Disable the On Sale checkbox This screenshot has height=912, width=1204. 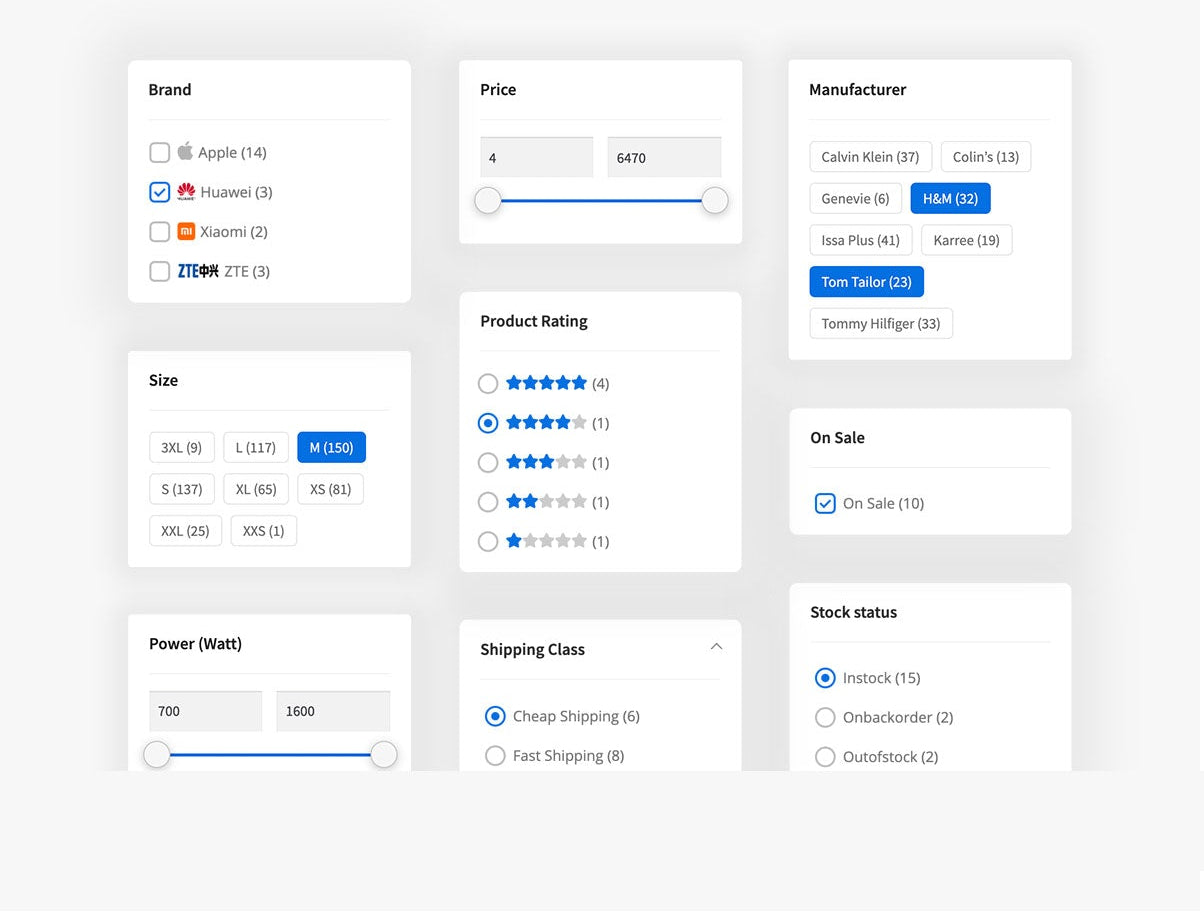click(825, 503)
